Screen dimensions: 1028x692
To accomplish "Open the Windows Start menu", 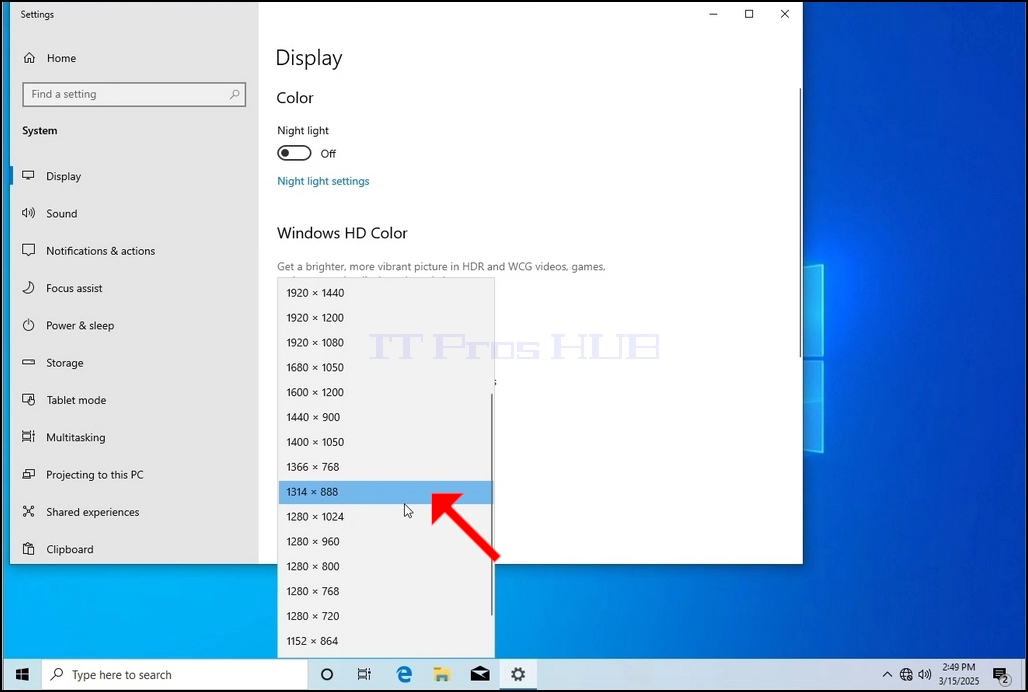I will [22, 674].
